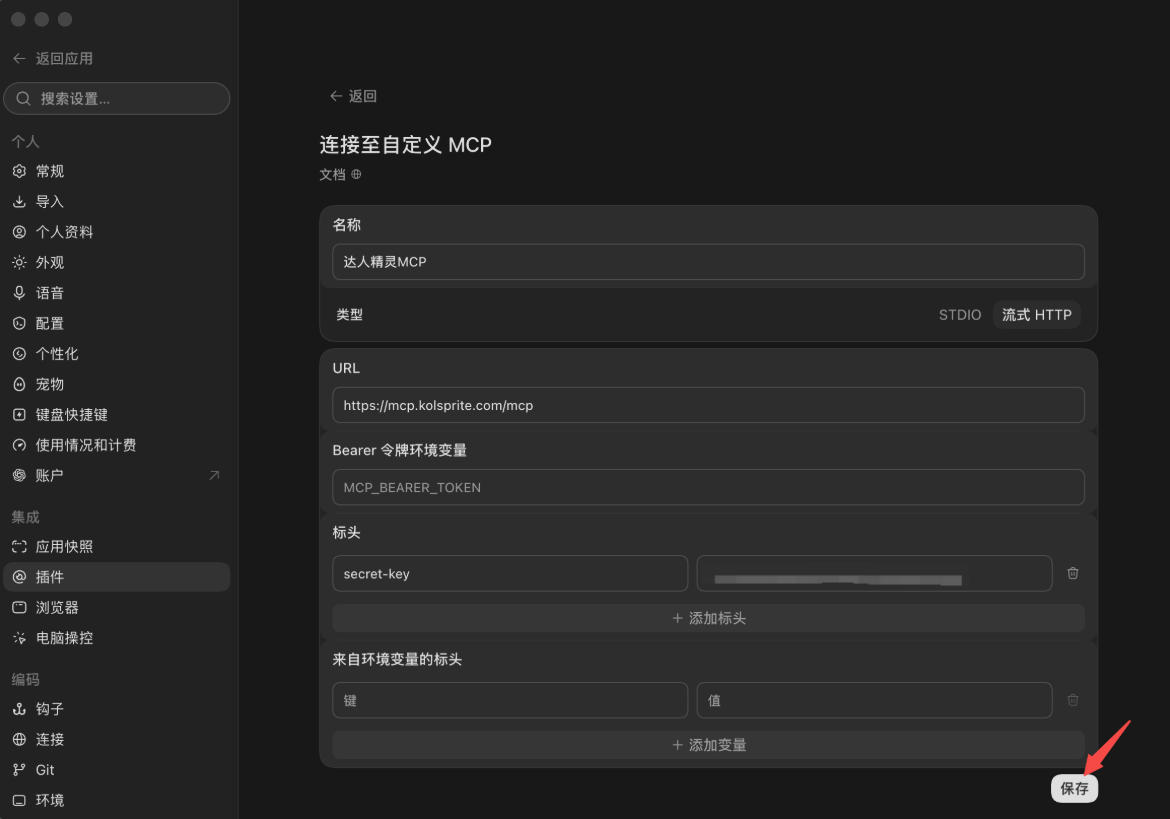Click 添加变量 to add variable
The width and height of the screenshot is (1170, 819).
(708, 744)
